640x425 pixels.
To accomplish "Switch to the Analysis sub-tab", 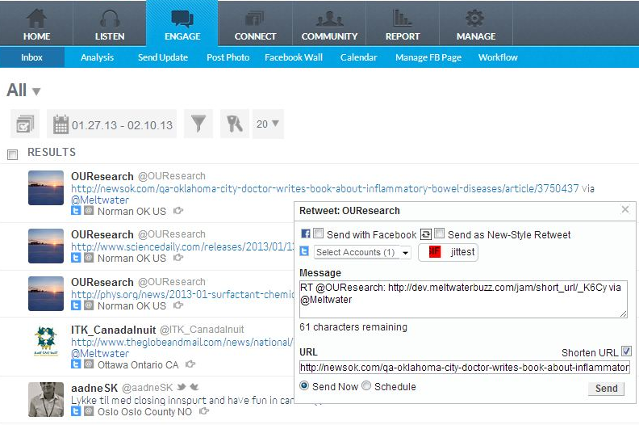I will [x=97, y=58].
